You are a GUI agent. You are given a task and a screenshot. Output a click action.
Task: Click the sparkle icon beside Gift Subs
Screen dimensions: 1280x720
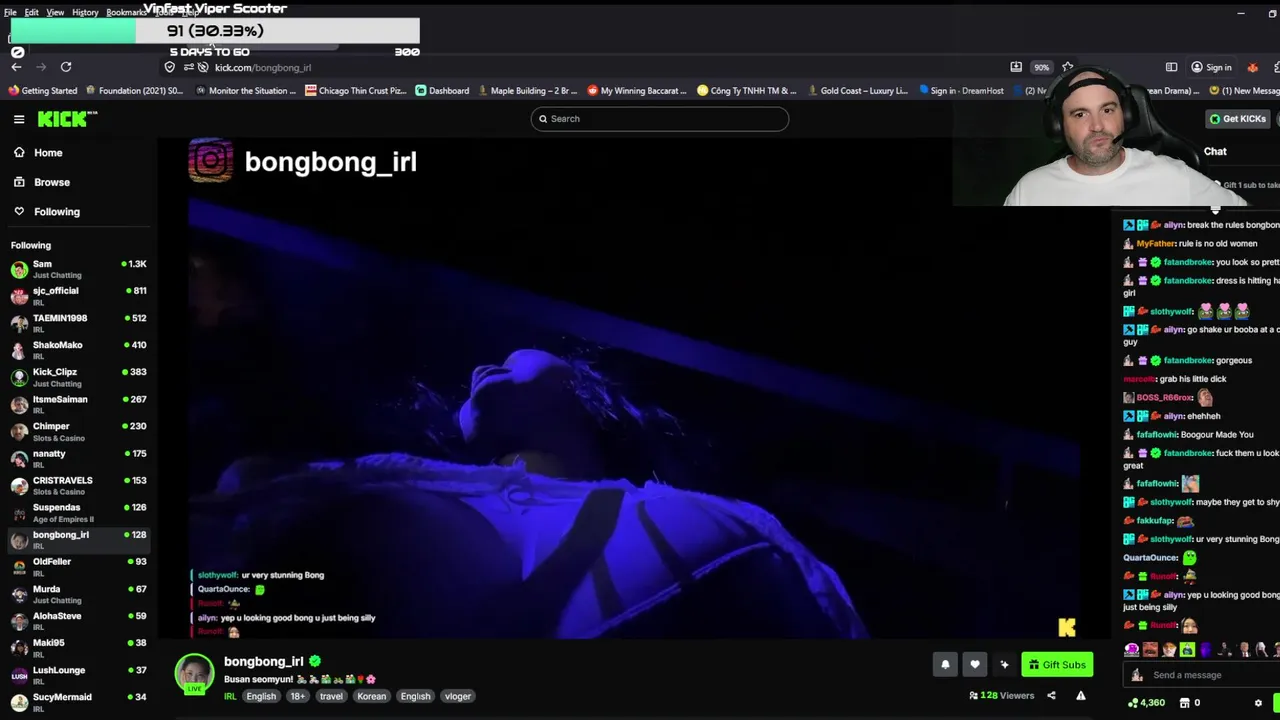click(1004, 664)
